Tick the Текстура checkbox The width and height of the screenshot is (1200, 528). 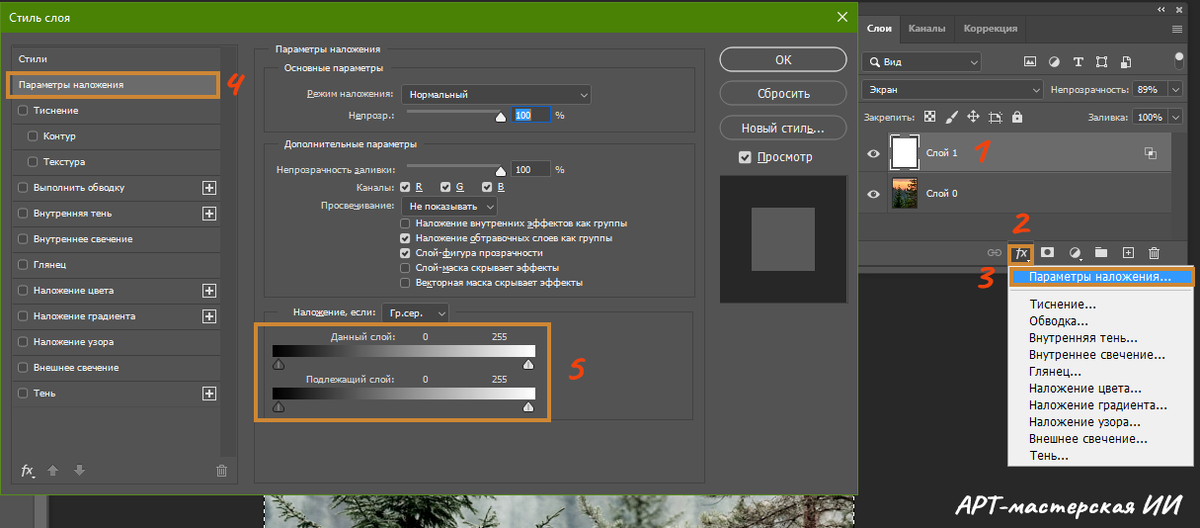(34, 162)
